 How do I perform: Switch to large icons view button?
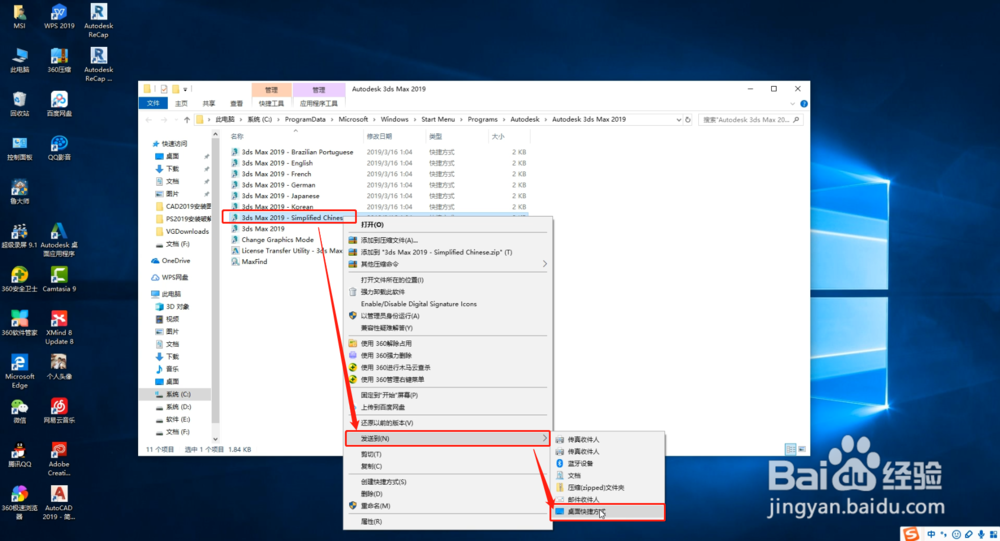pos(802,449)
